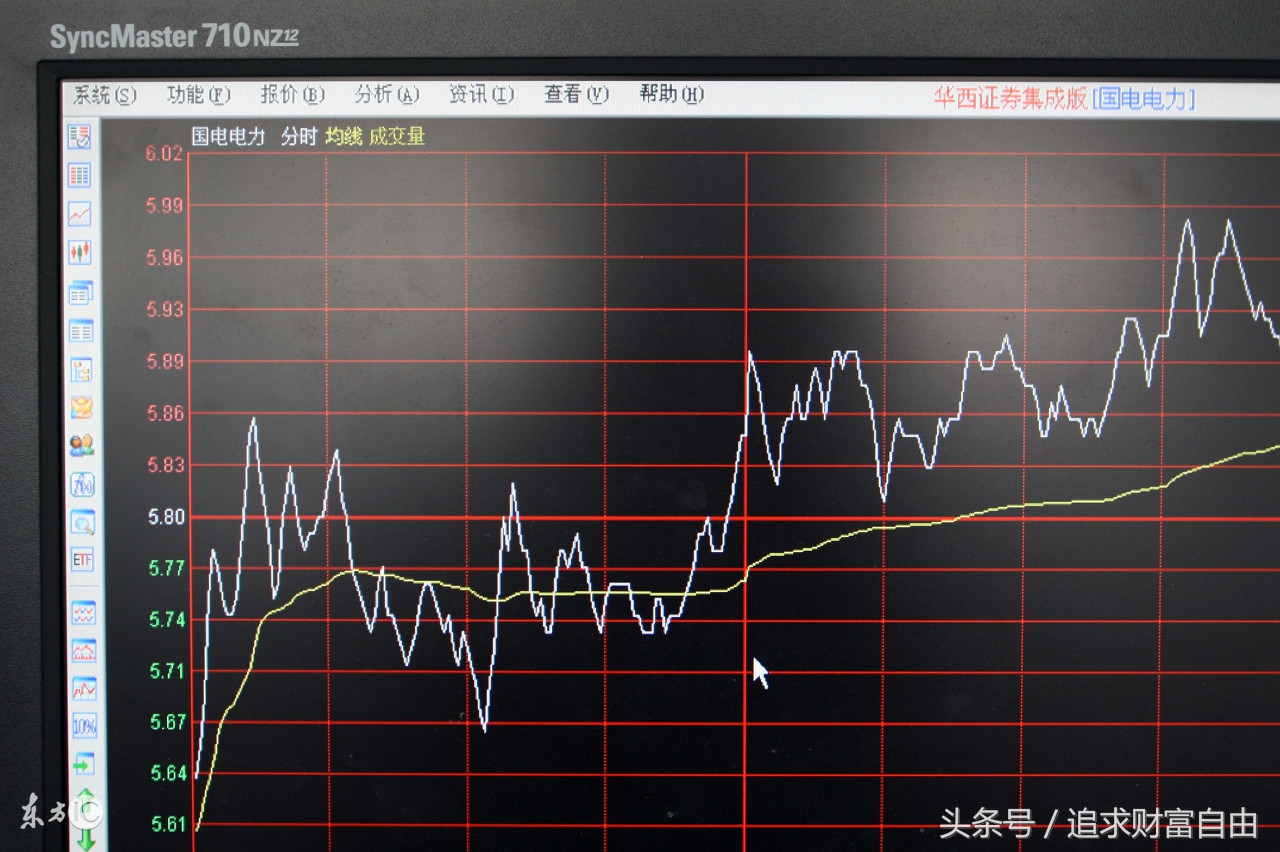Click the 5.86 price axis label
The image size is (1280, 852).
[166, 414]
